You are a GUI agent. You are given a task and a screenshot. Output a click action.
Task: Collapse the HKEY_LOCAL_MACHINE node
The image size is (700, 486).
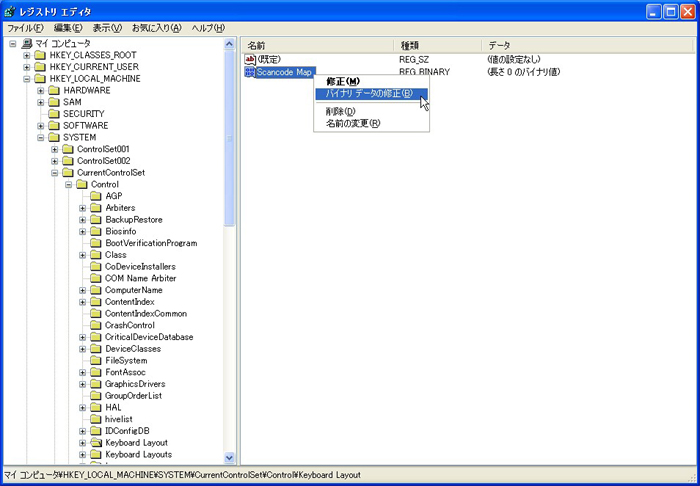click(27, 79)
